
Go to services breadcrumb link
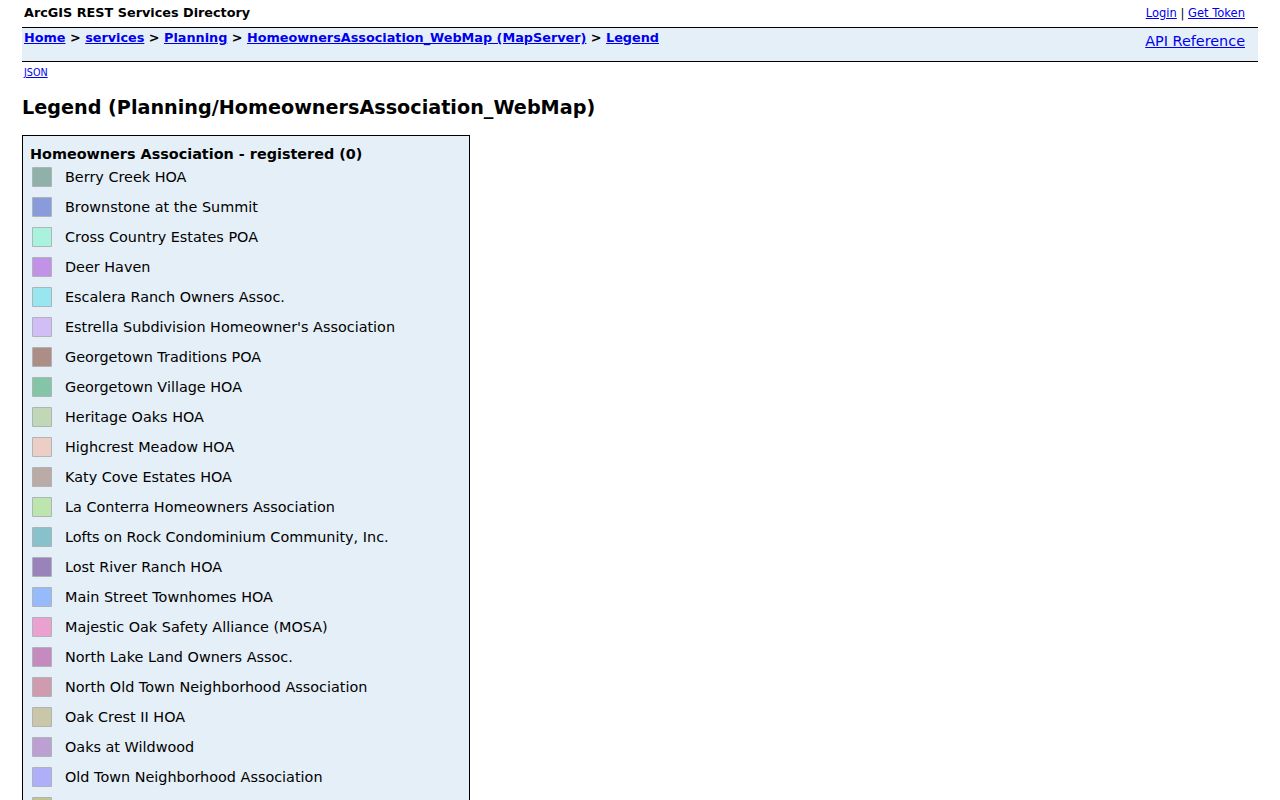pos(114,38)
